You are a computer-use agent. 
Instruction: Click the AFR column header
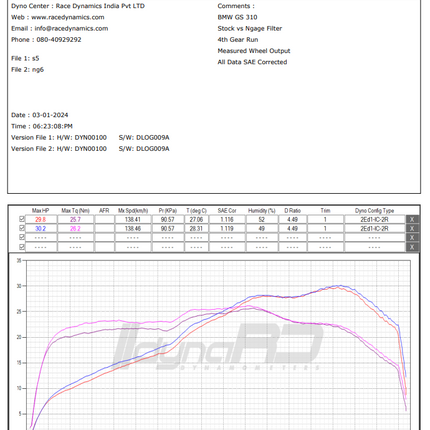[104, 211]
